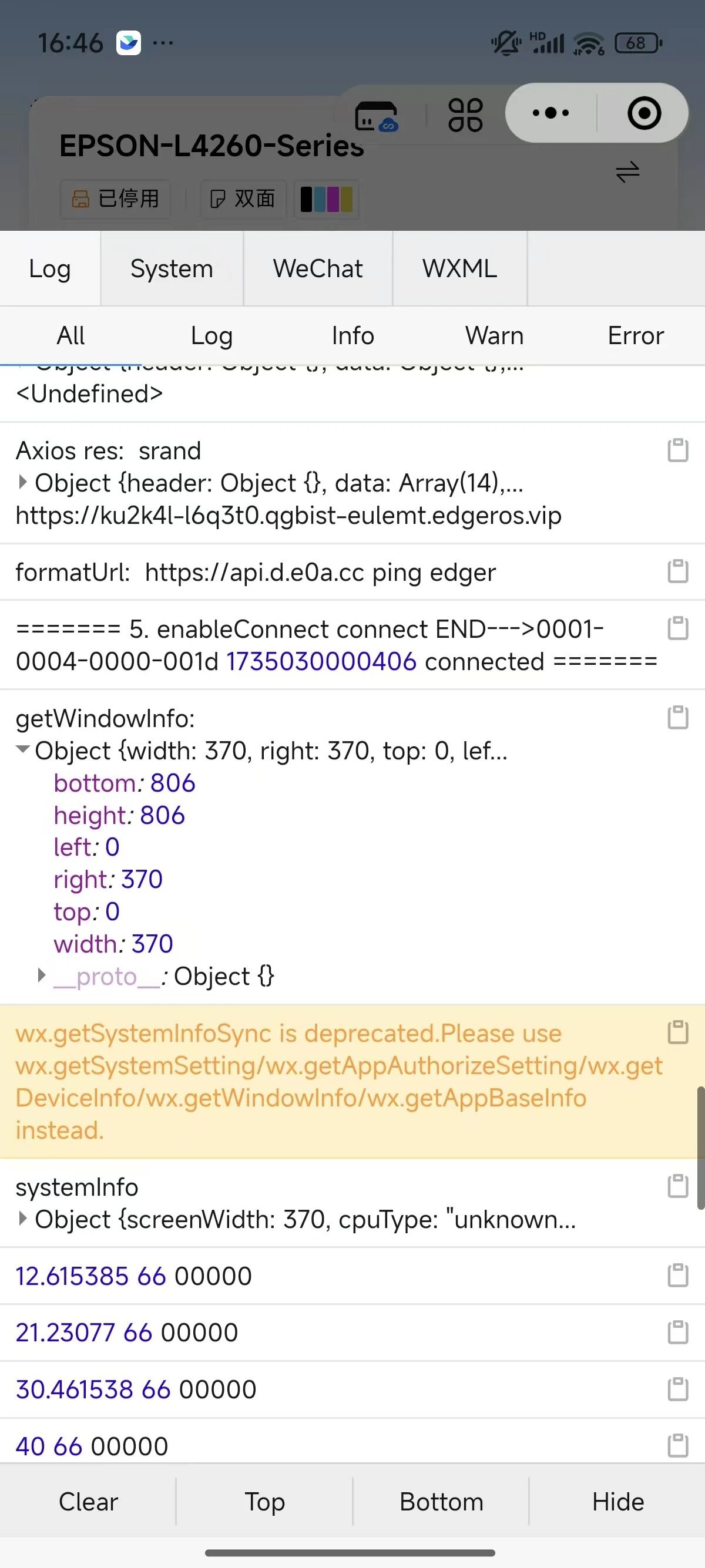
Task: Tap the mini program close circle icon
Action: (x=643, y=113)
